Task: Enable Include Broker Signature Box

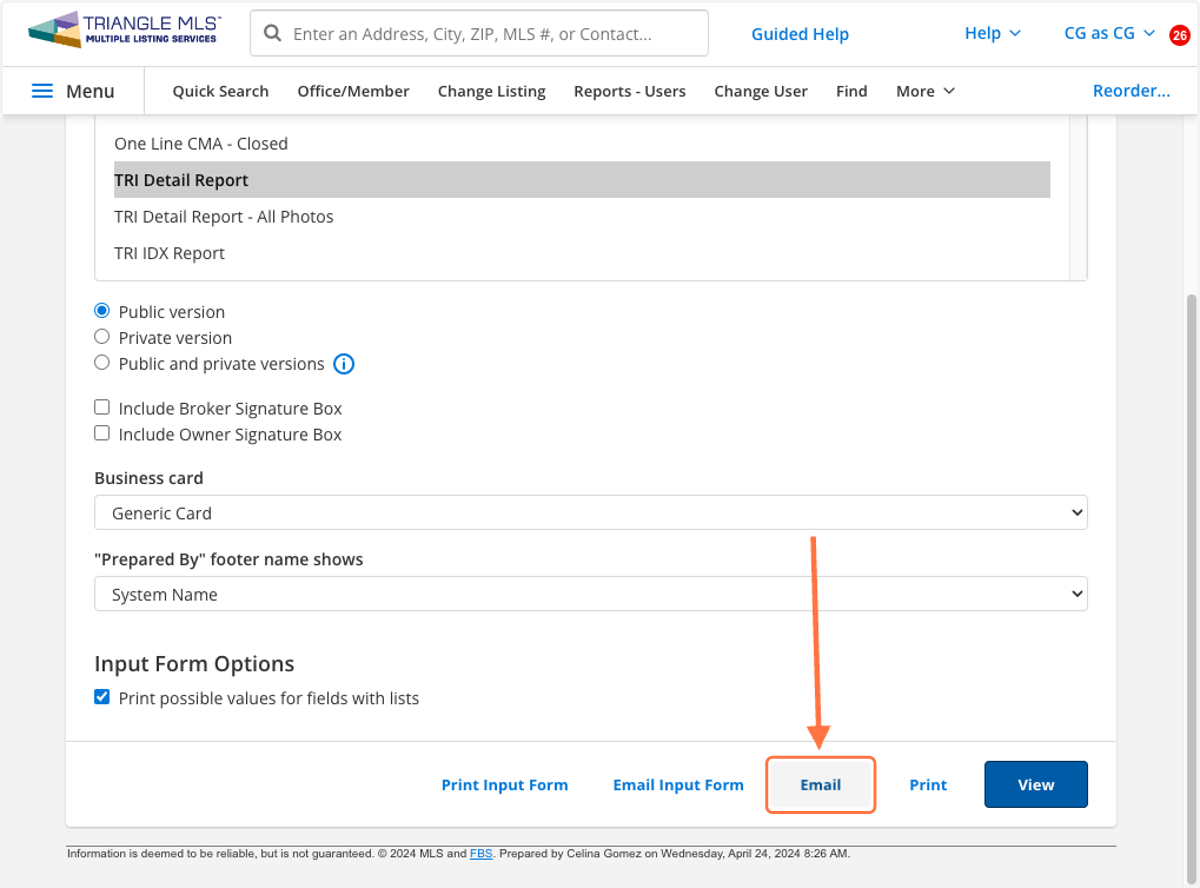Action: point(102,408)
